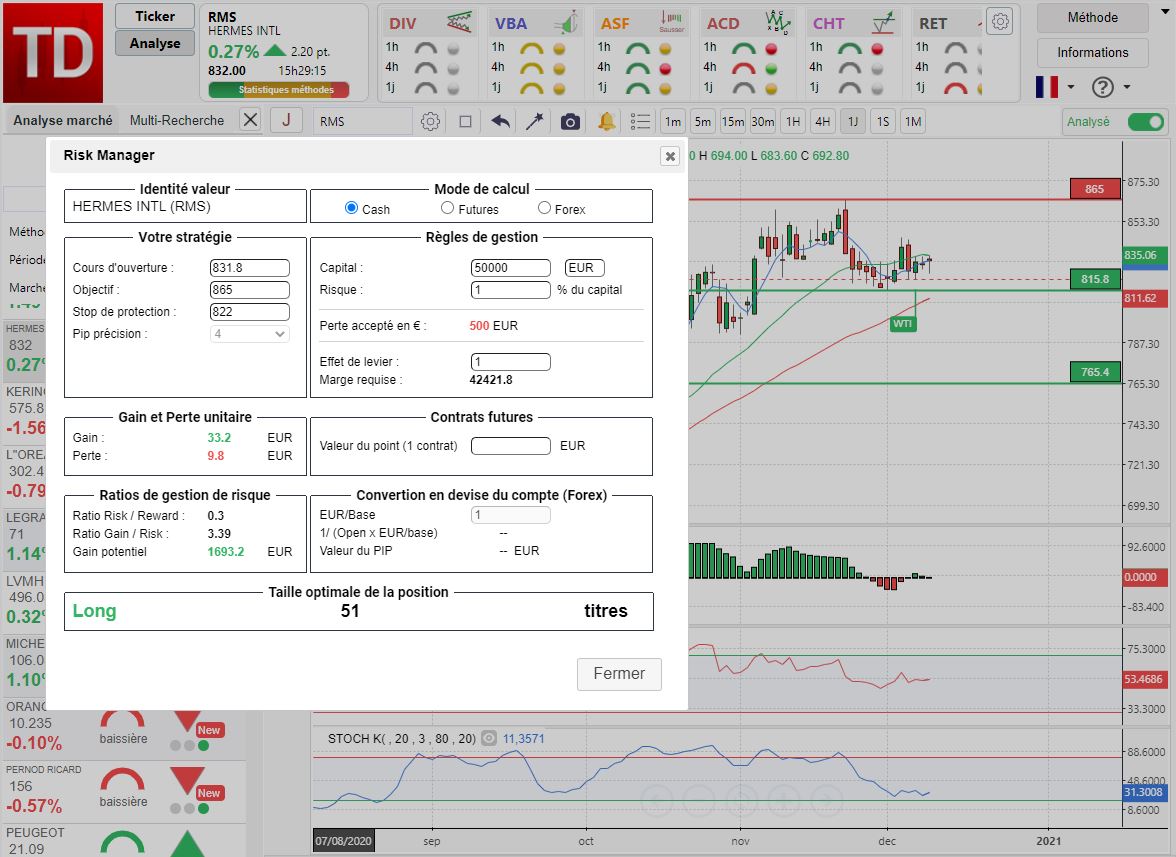The width and height of the screenshot is (1176, 857).
Task: Click the ACD method icon
Action: (x=778, y=22)
